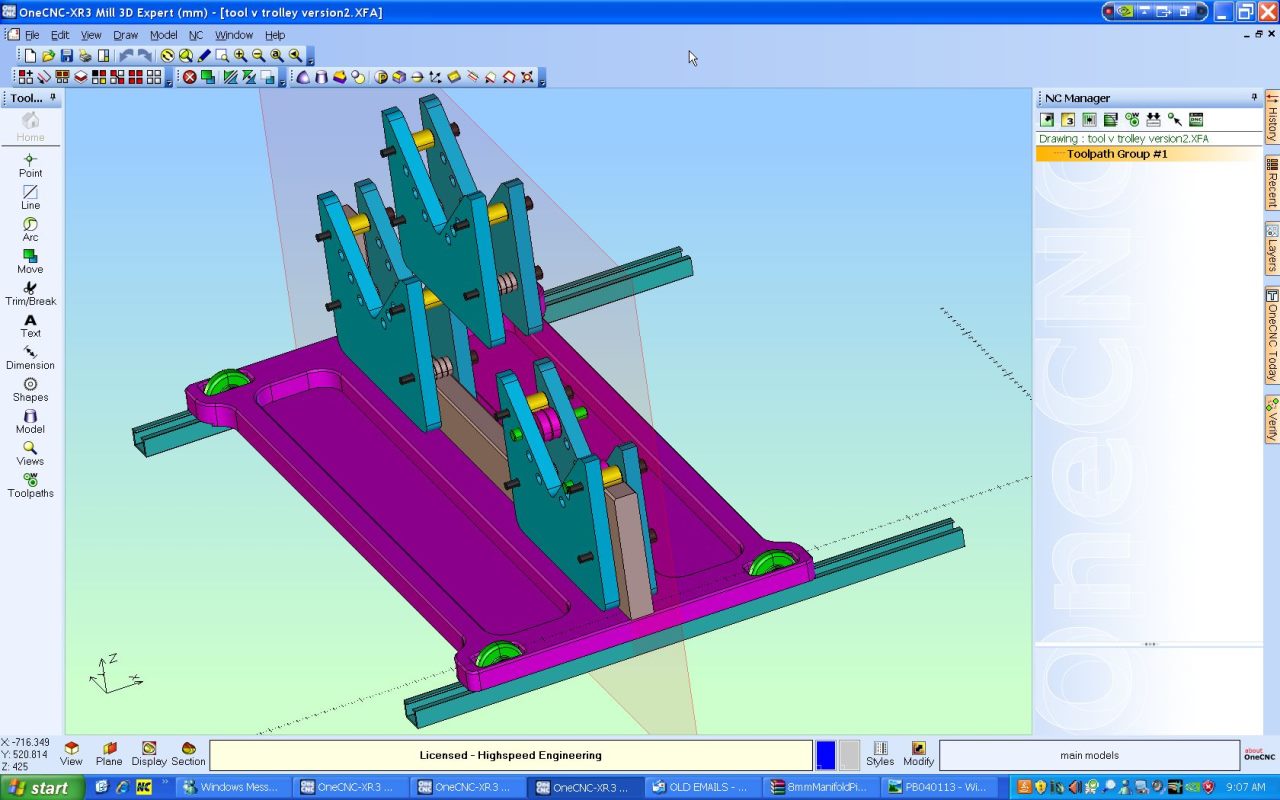Screen dimensions: 1280x800
Task: Open the NC menu
Action: point(196,34)
